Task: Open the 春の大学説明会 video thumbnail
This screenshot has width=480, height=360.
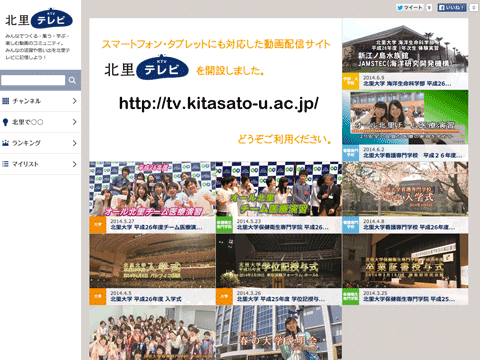Action: point(279,333)
